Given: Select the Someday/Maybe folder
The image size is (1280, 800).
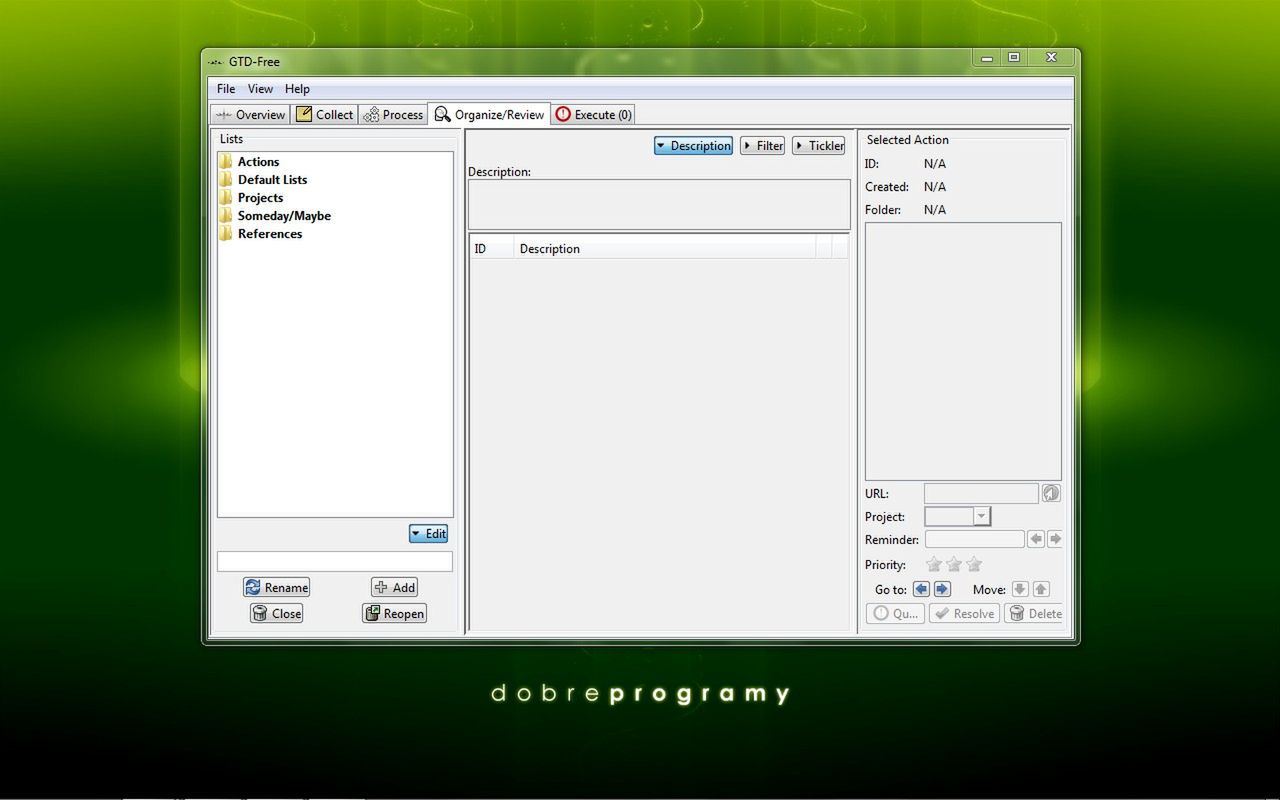Looking at the screenshot, I should pos(284,216).
